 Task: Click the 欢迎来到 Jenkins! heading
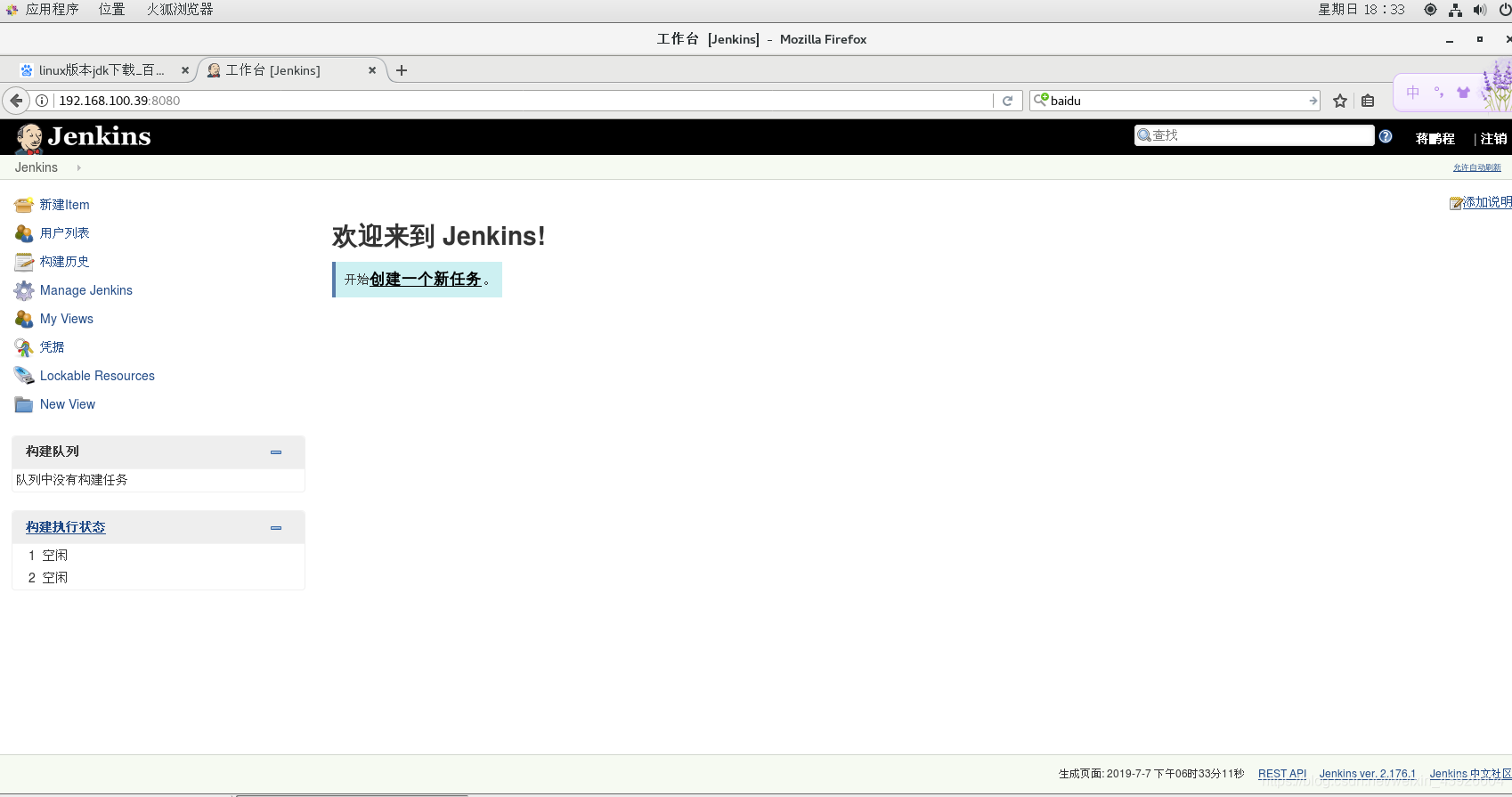(x=438, y=236)
